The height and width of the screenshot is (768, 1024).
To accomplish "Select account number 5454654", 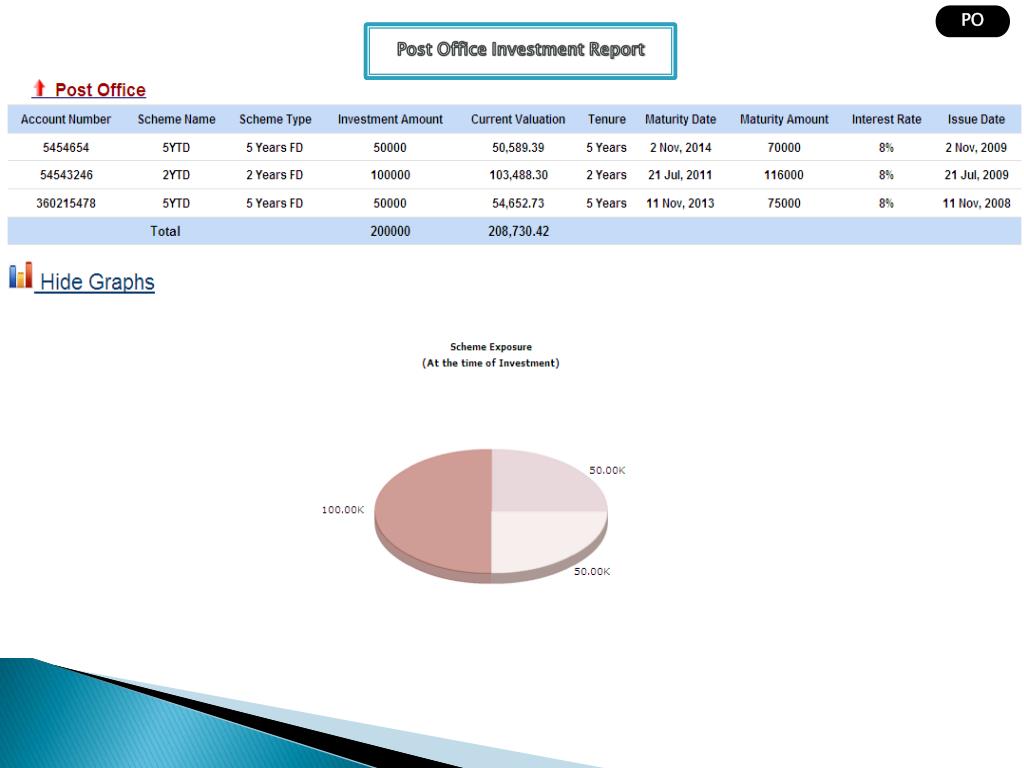I will [x=65, y=148].
